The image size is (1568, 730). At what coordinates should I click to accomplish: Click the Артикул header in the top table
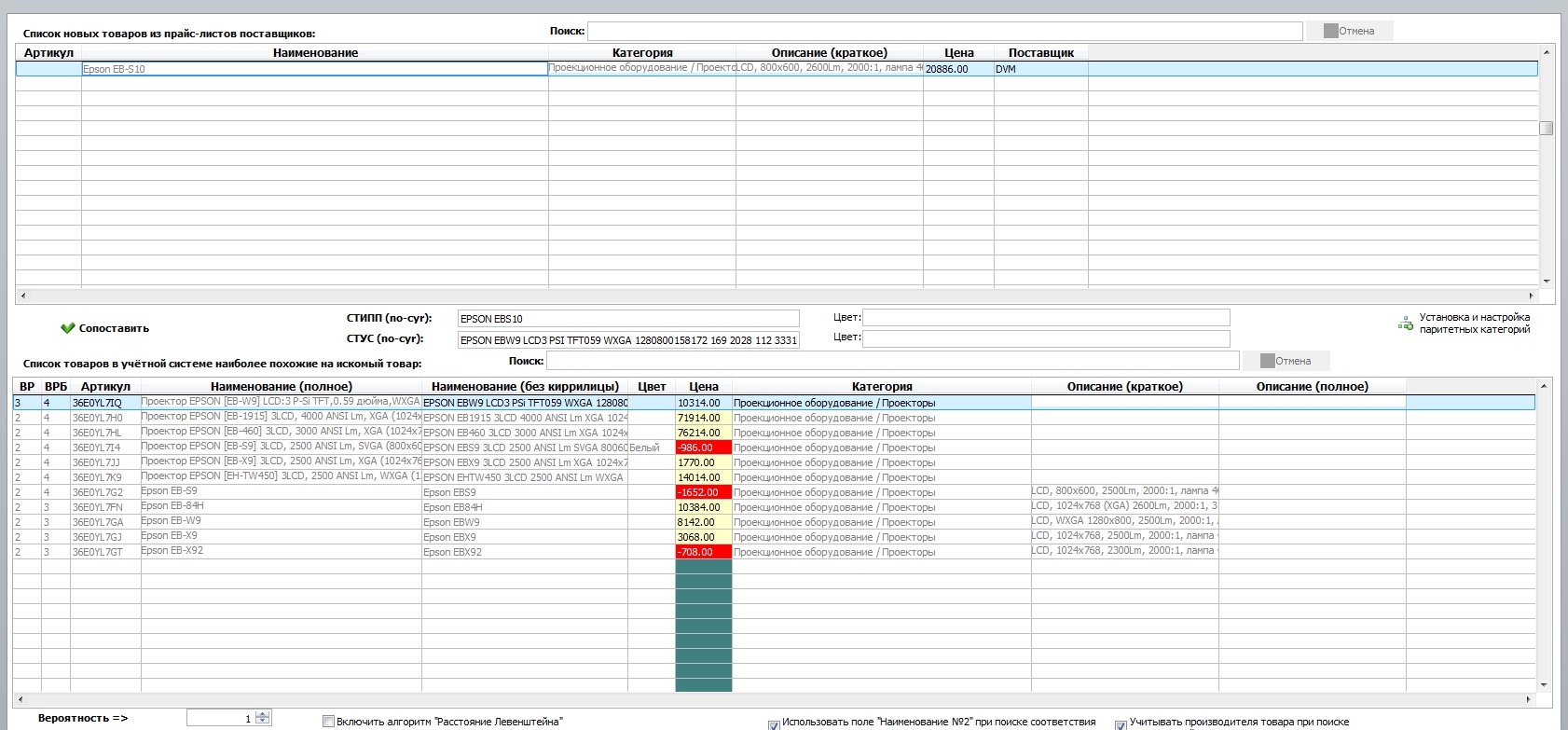[x=48, y=53]
